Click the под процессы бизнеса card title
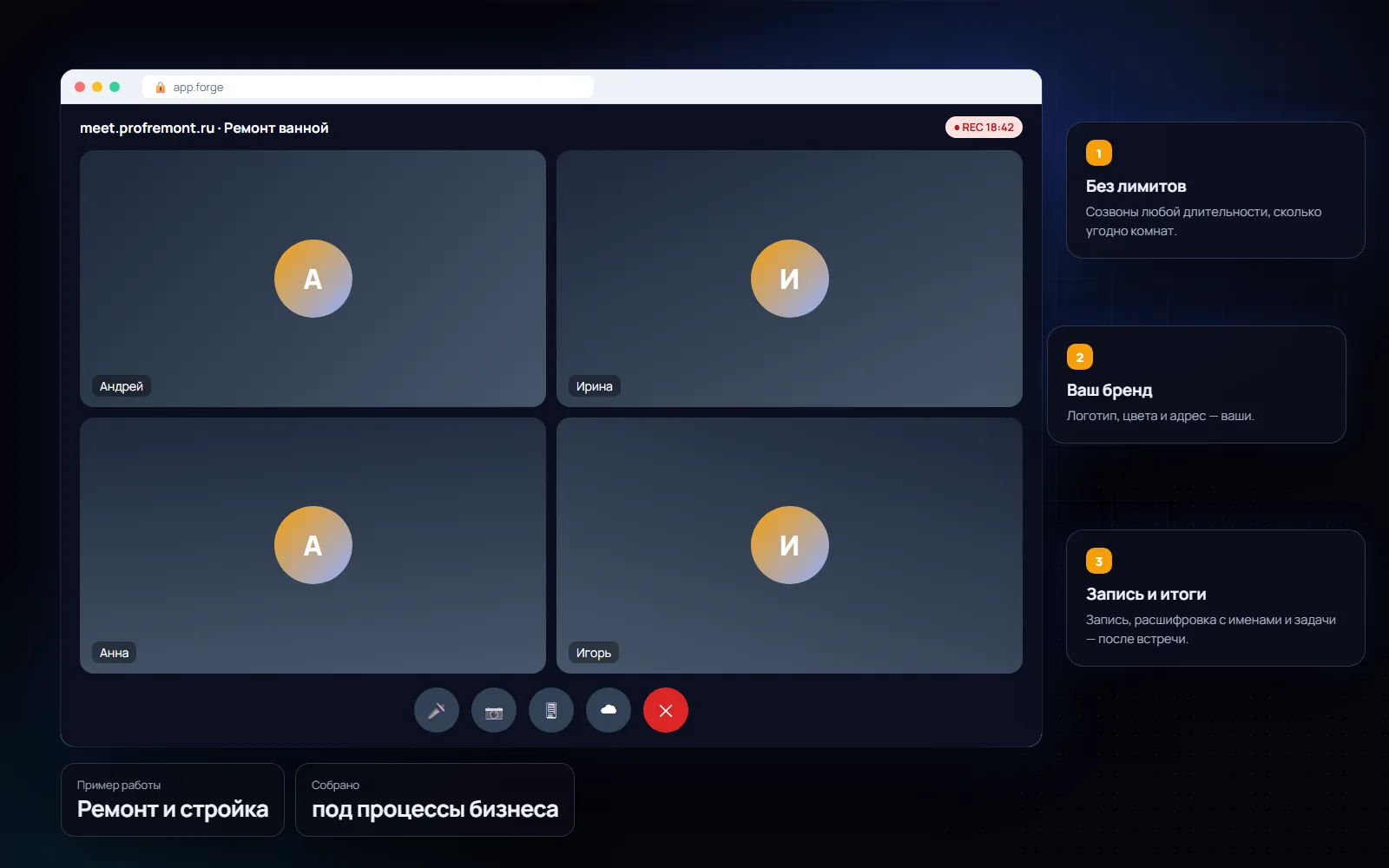The width and height of the screenshot is (1389, 868). point(435,809)
